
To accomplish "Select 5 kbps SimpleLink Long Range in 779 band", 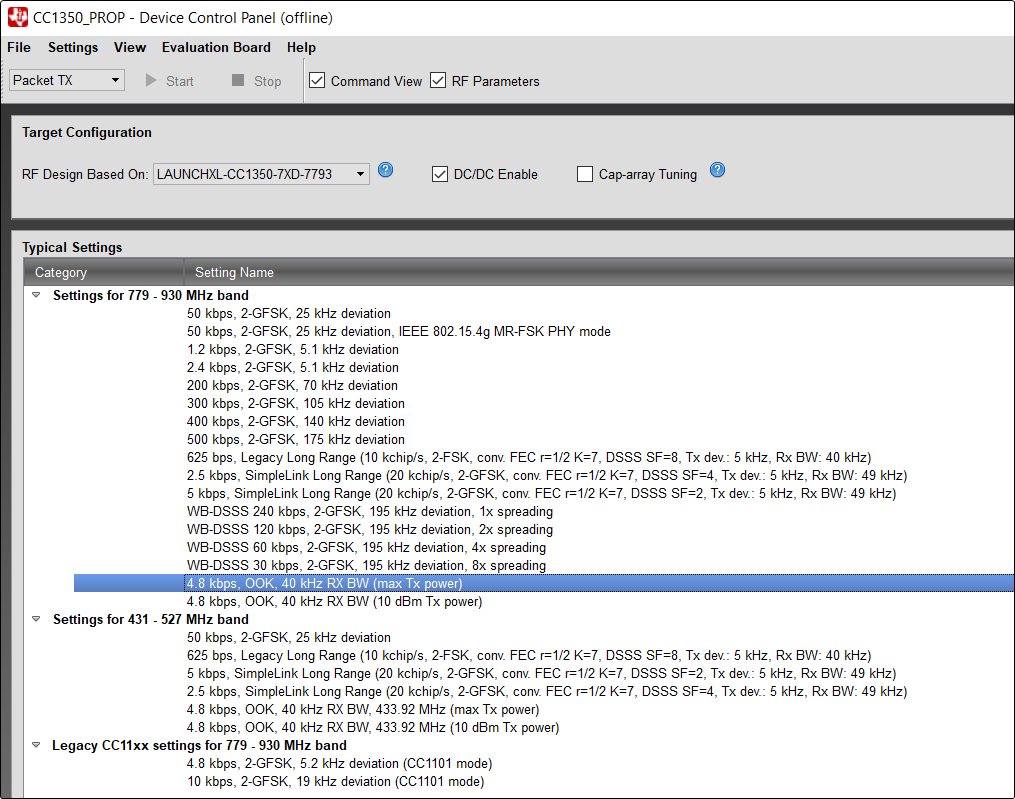I will [x=541, y=493].
